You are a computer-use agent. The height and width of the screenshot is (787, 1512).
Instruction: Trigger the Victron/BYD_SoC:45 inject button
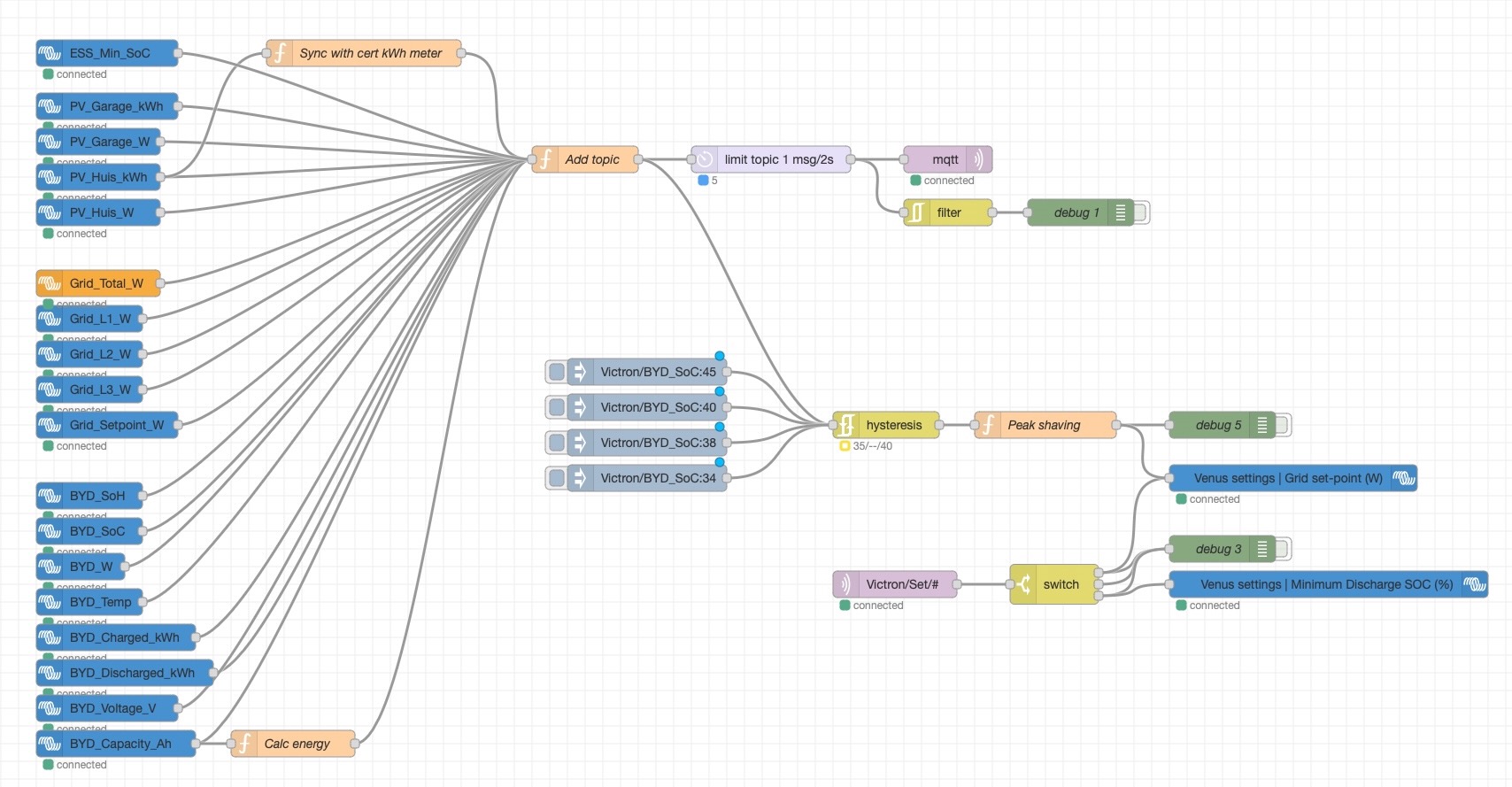click(x=556, y=372)
